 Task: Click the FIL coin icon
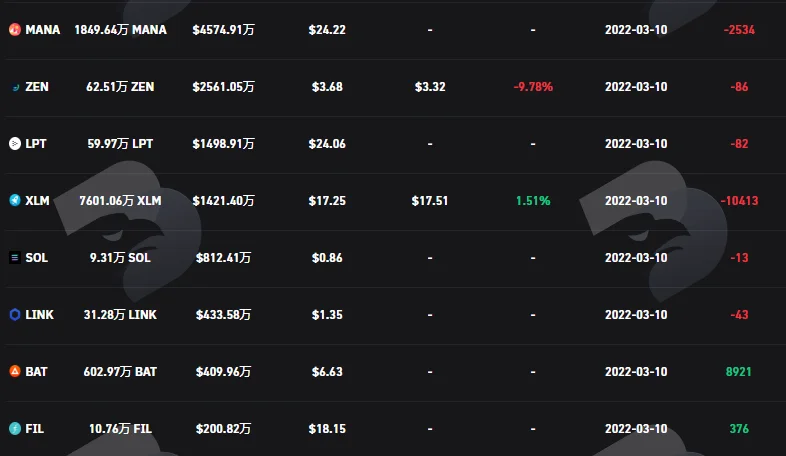click(15, 428)
